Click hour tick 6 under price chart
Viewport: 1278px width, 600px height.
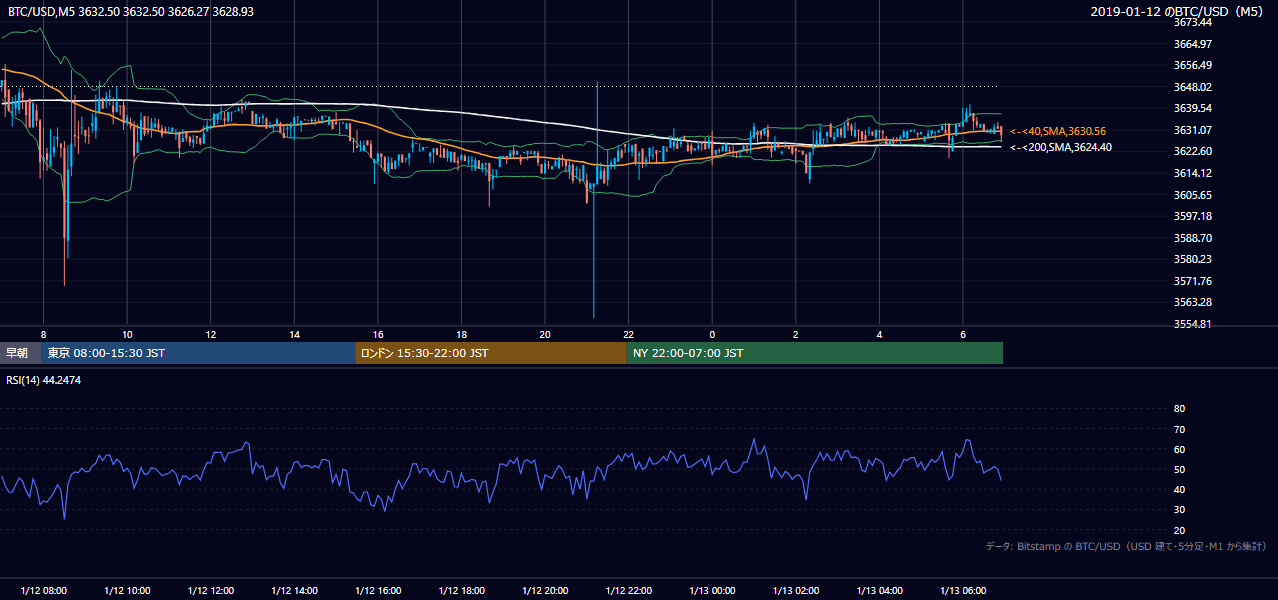click(x=962, y=334)
